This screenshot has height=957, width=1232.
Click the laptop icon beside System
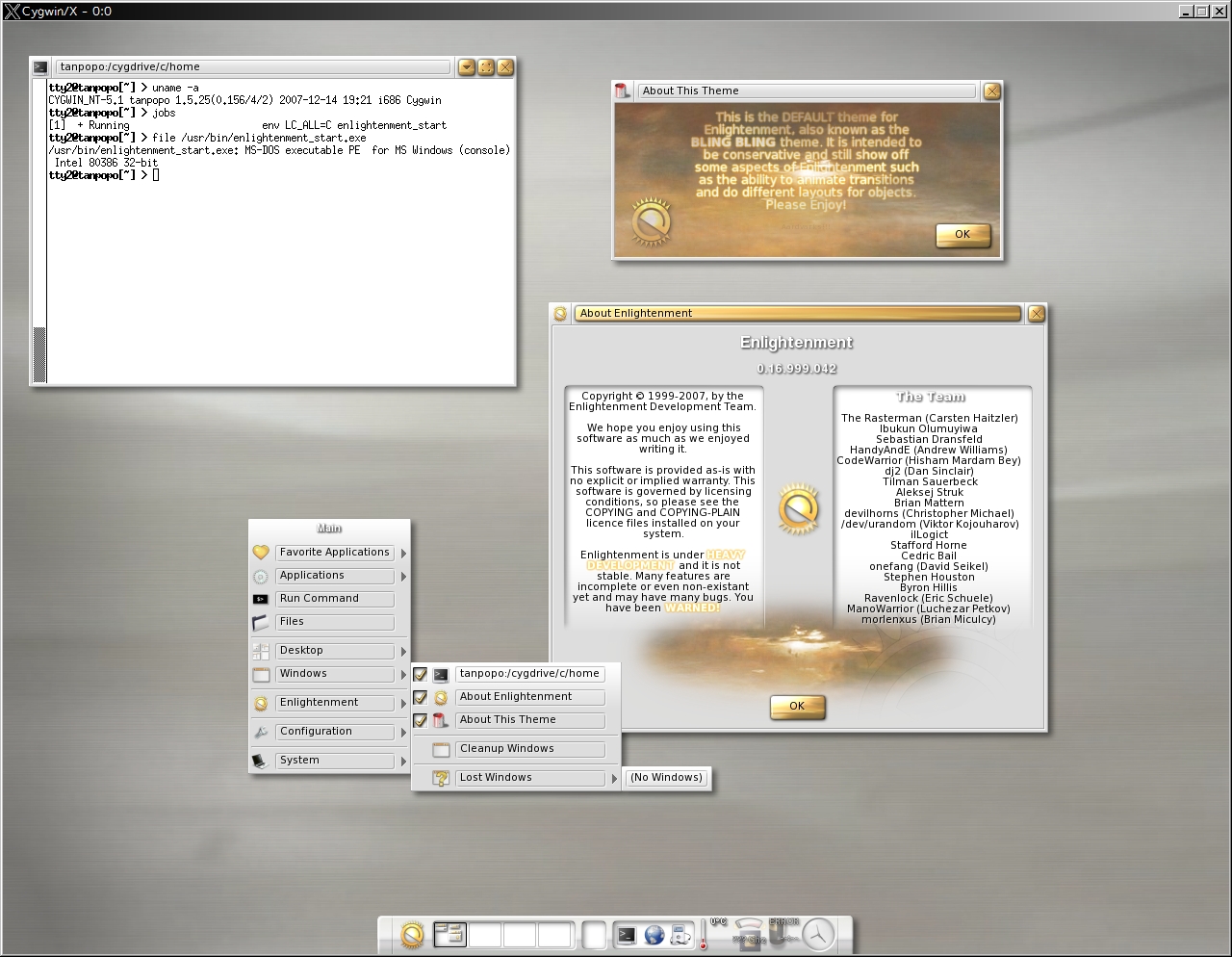click(x=260, y=761)
